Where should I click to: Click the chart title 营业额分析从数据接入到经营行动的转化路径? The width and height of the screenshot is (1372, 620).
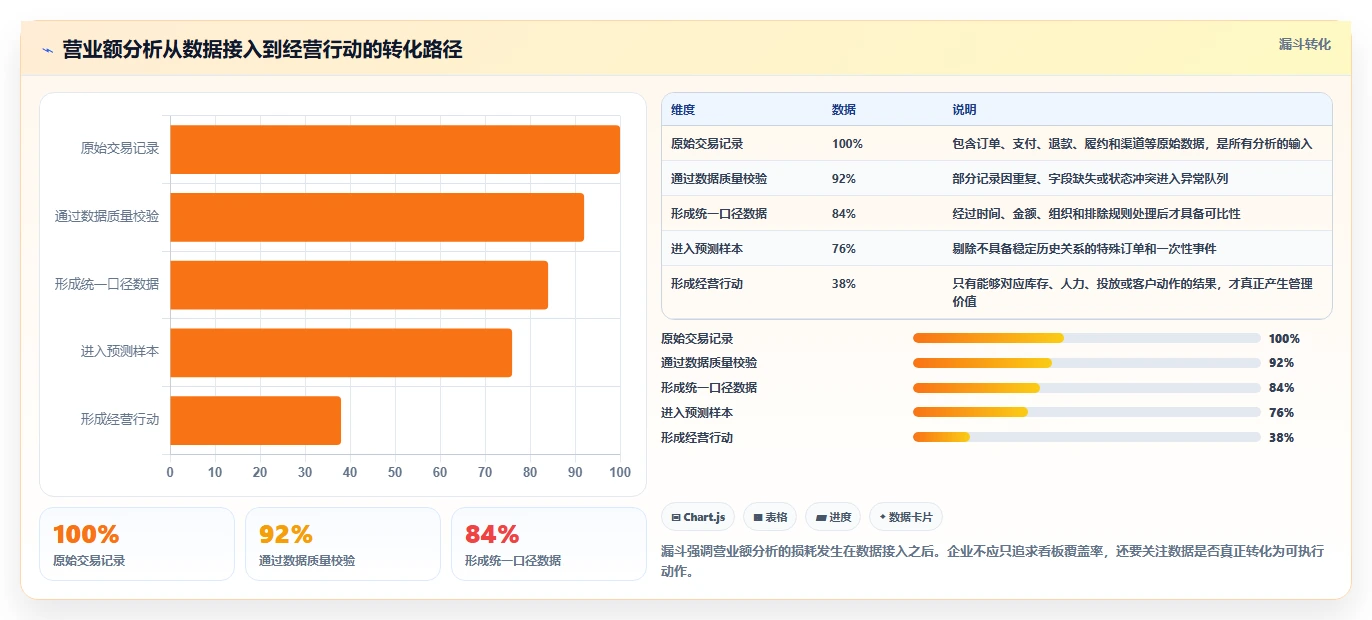262,50
